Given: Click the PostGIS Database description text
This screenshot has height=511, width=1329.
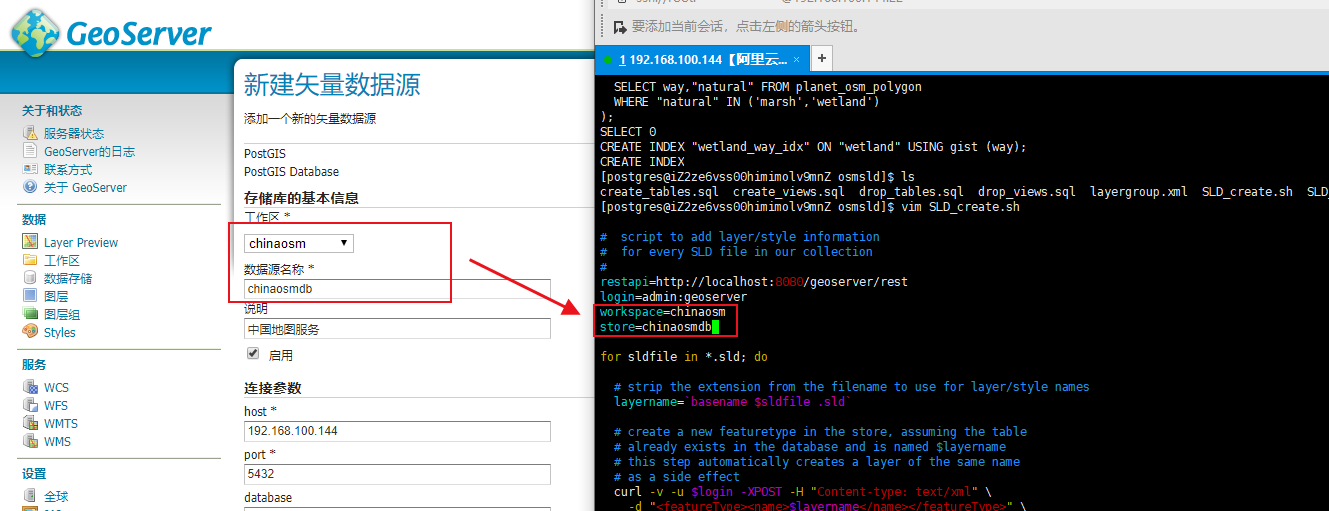Looking at the screenshot, I should (291, 172).
